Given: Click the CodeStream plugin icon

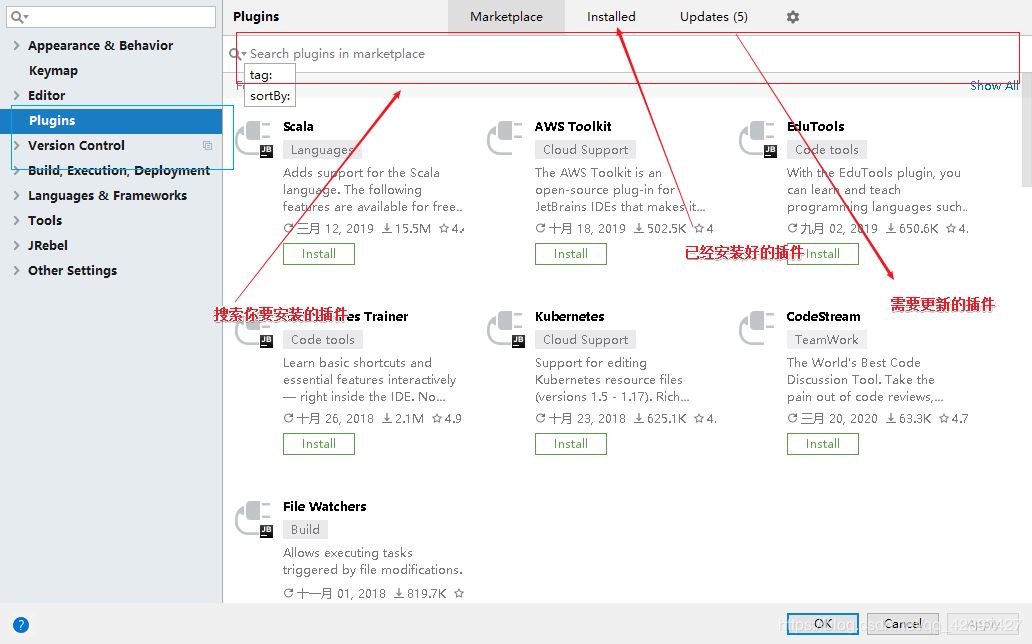Looking at the screenshot, I should point(757,328).
